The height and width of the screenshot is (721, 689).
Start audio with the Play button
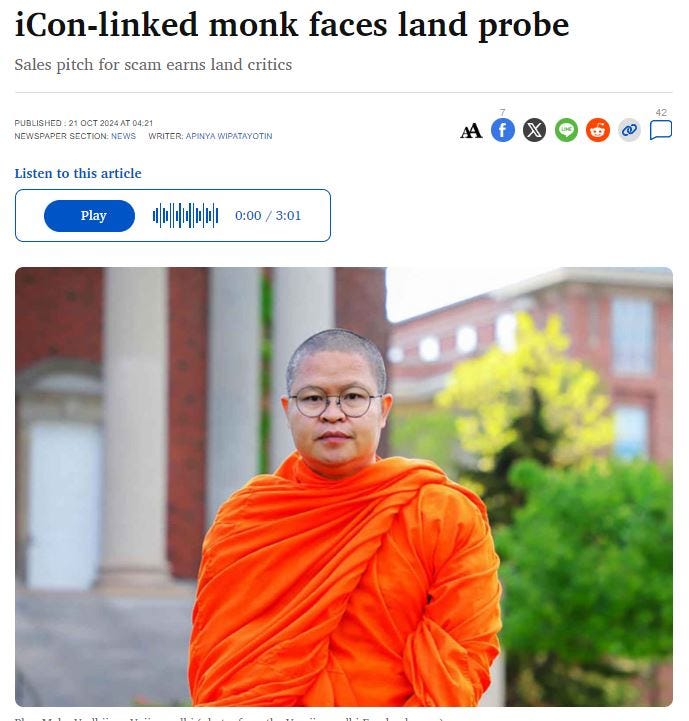(x=90, y=216)
